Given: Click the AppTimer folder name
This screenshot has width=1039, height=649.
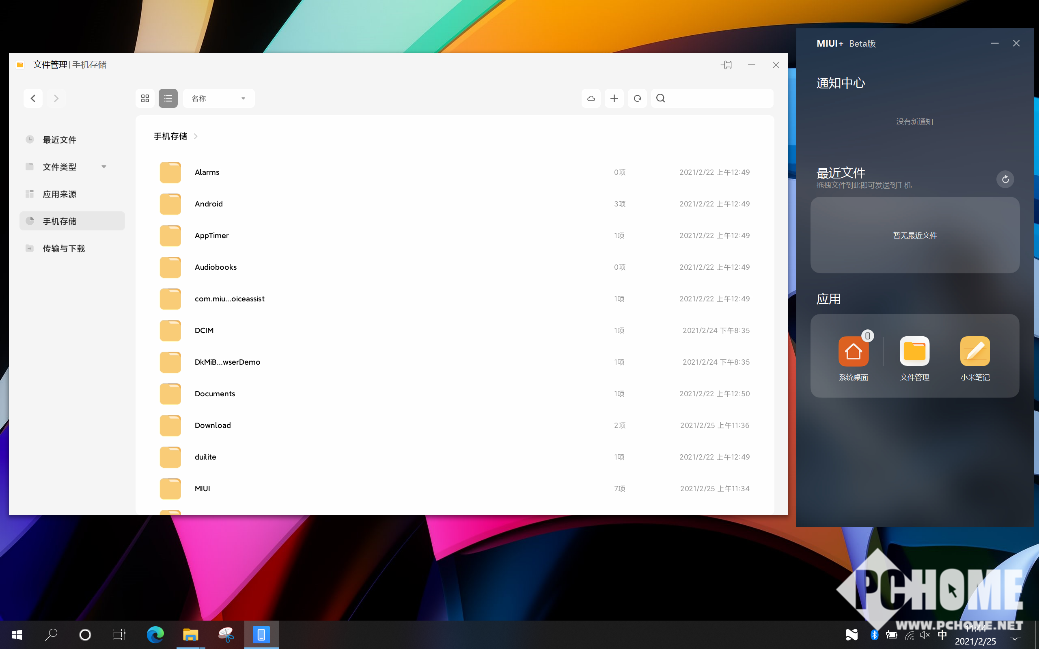Looking at the screenshot, I should tap(211, 235).
